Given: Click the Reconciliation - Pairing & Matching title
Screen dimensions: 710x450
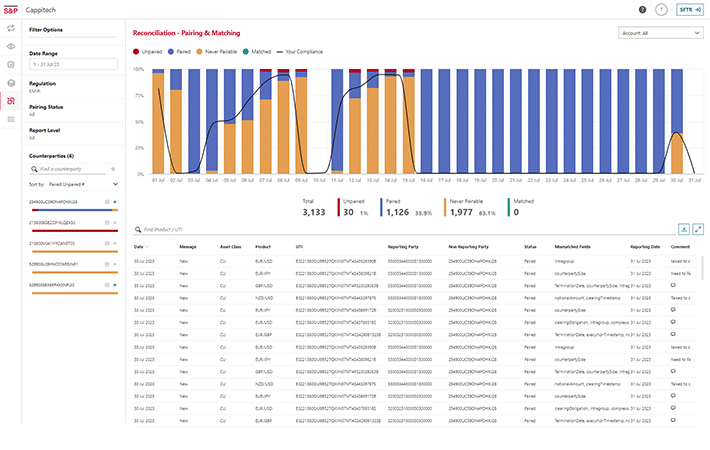Looking at the screenshot, I should point(186,33).
